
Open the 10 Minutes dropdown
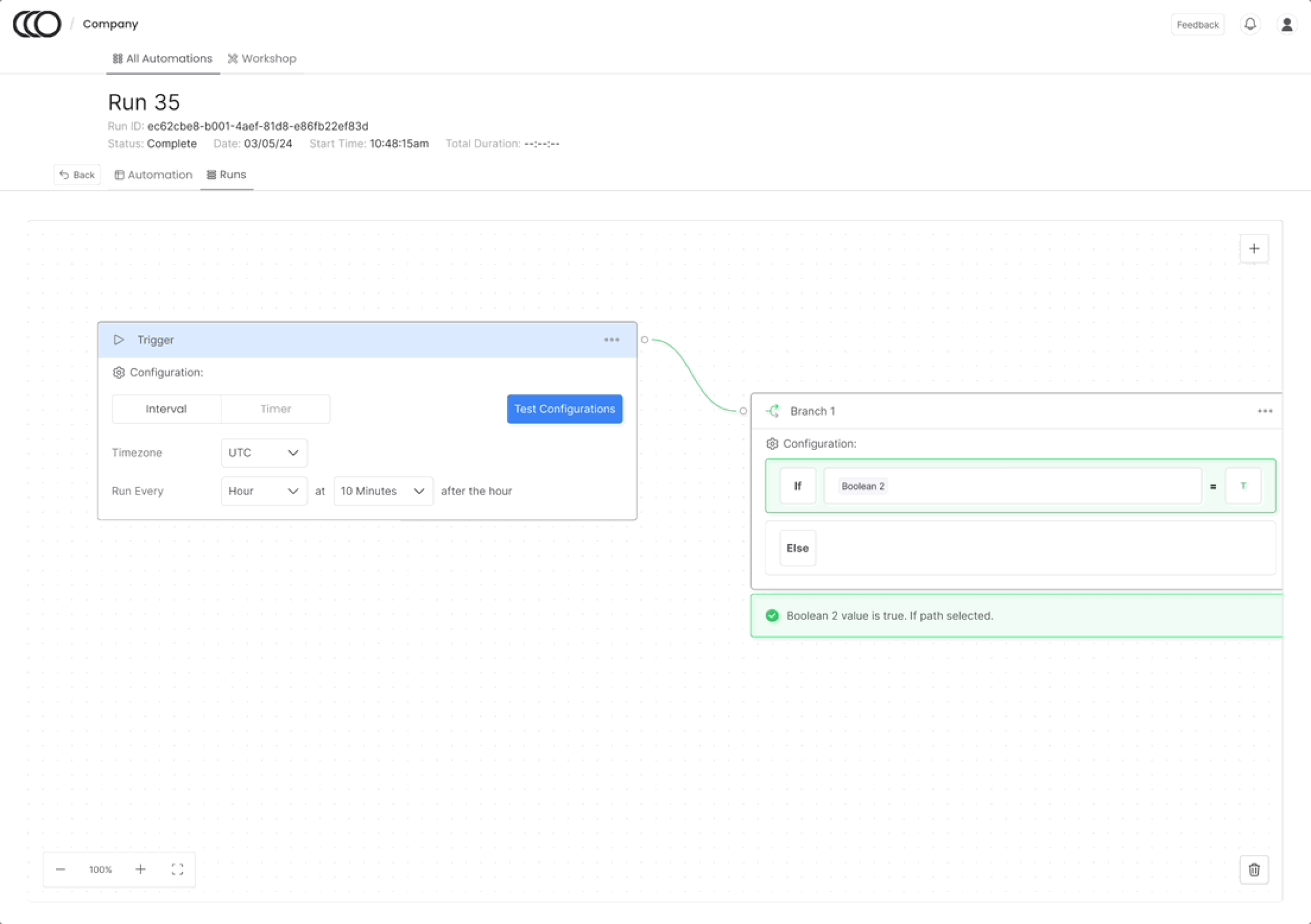click(383, 491)
